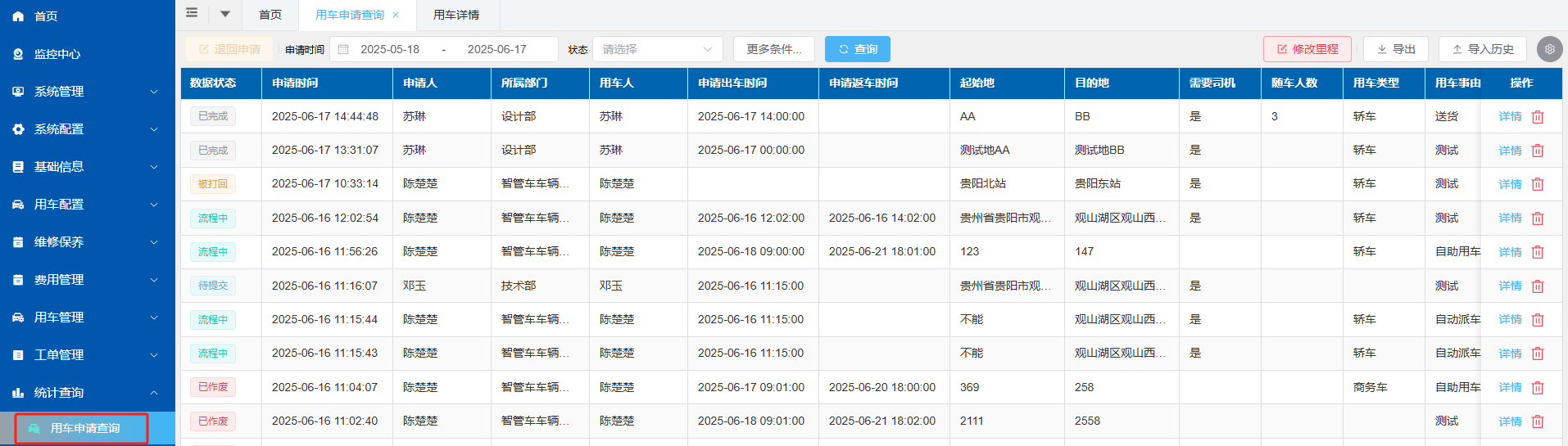Viewport: 1568px width, 446px height.
Task: Open the tab list dropdown arrow
Action: 225,14
